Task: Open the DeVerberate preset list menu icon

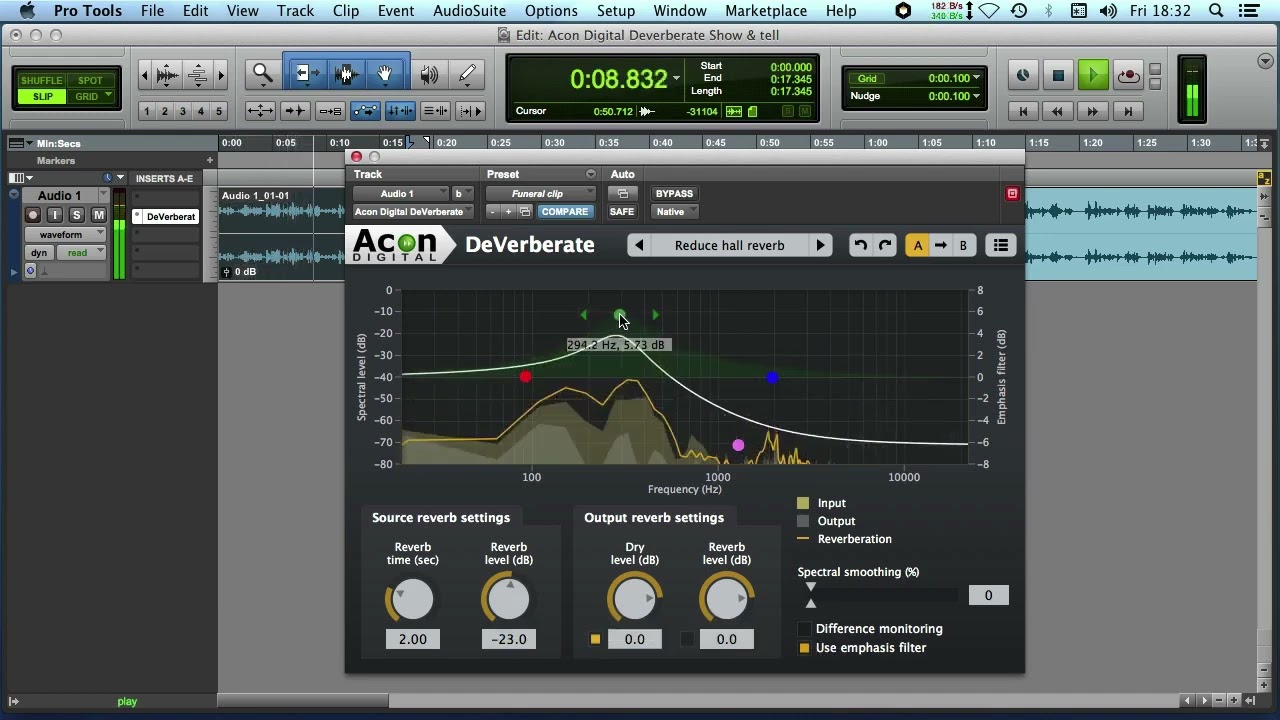Action: 1001,245
